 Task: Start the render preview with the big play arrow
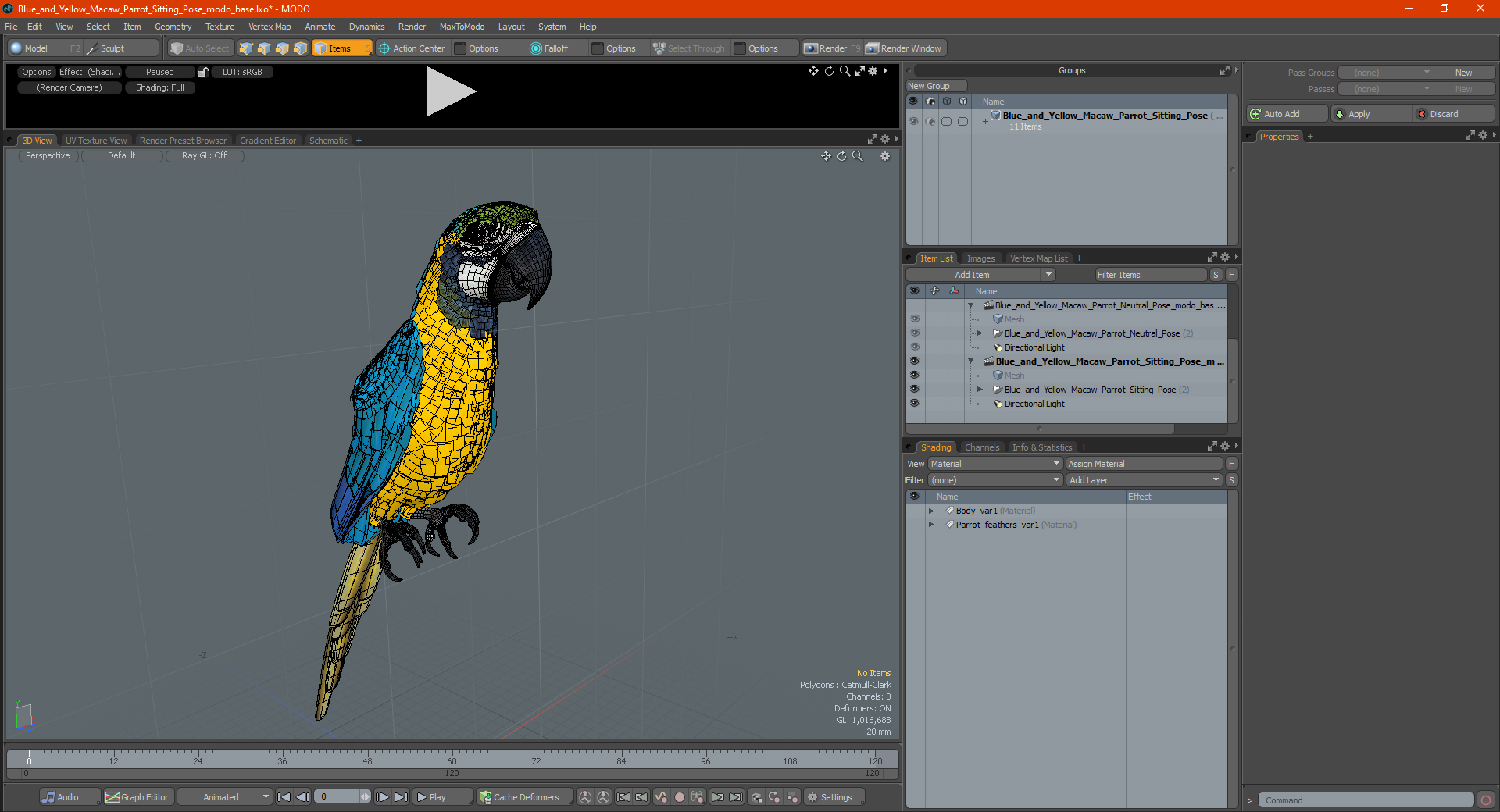click(x=451, y=91)
